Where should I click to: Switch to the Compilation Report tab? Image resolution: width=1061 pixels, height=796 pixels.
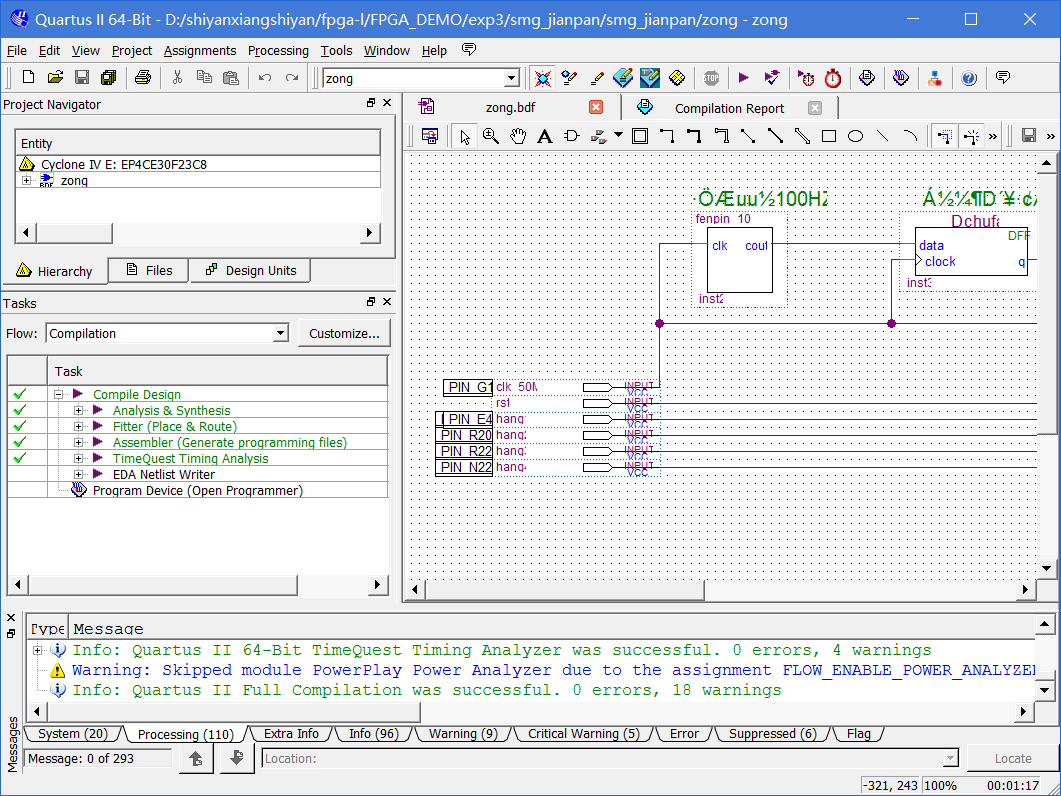click(x=729, y=108)
